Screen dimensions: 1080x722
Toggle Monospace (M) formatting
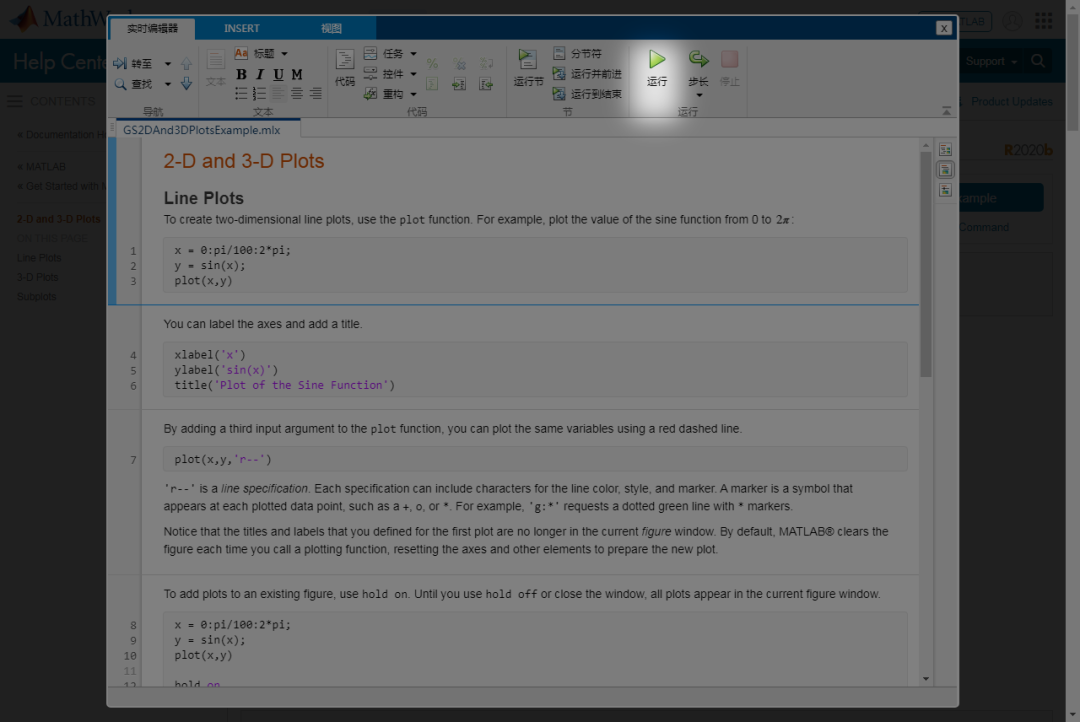pyautogui.click(x=297, y=74)
